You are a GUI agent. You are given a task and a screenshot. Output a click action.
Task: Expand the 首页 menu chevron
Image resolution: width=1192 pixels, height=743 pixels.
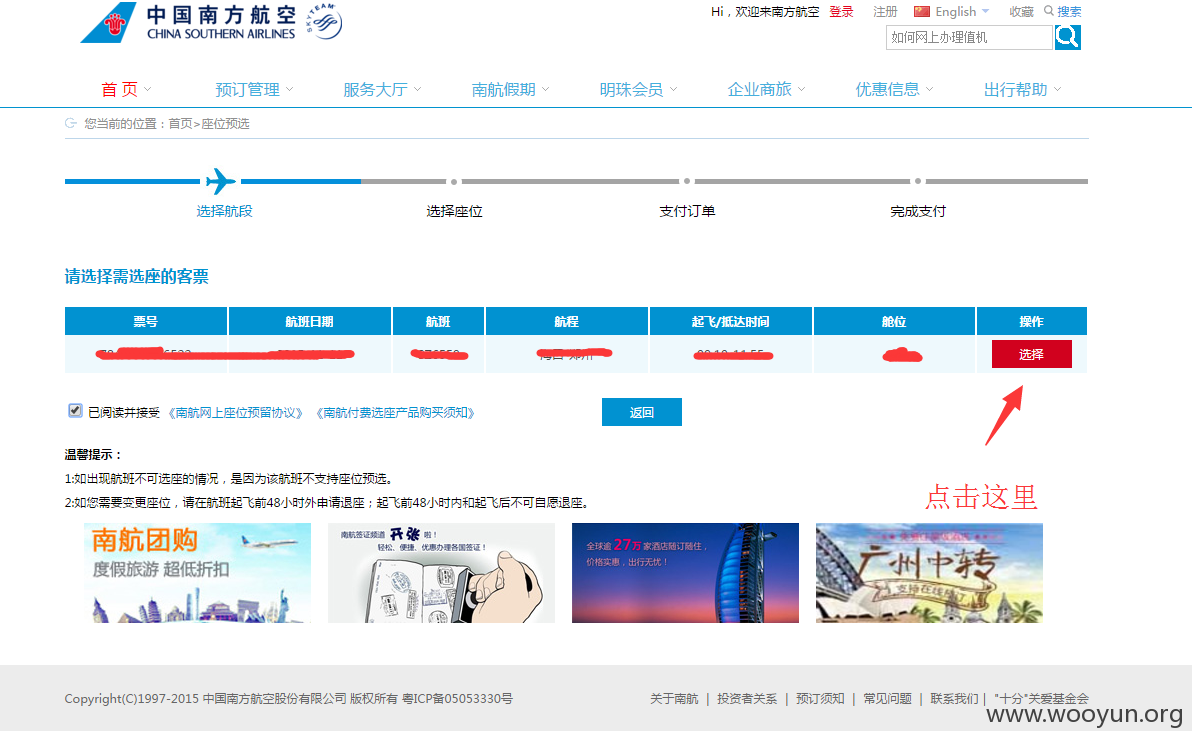[147, 89]
